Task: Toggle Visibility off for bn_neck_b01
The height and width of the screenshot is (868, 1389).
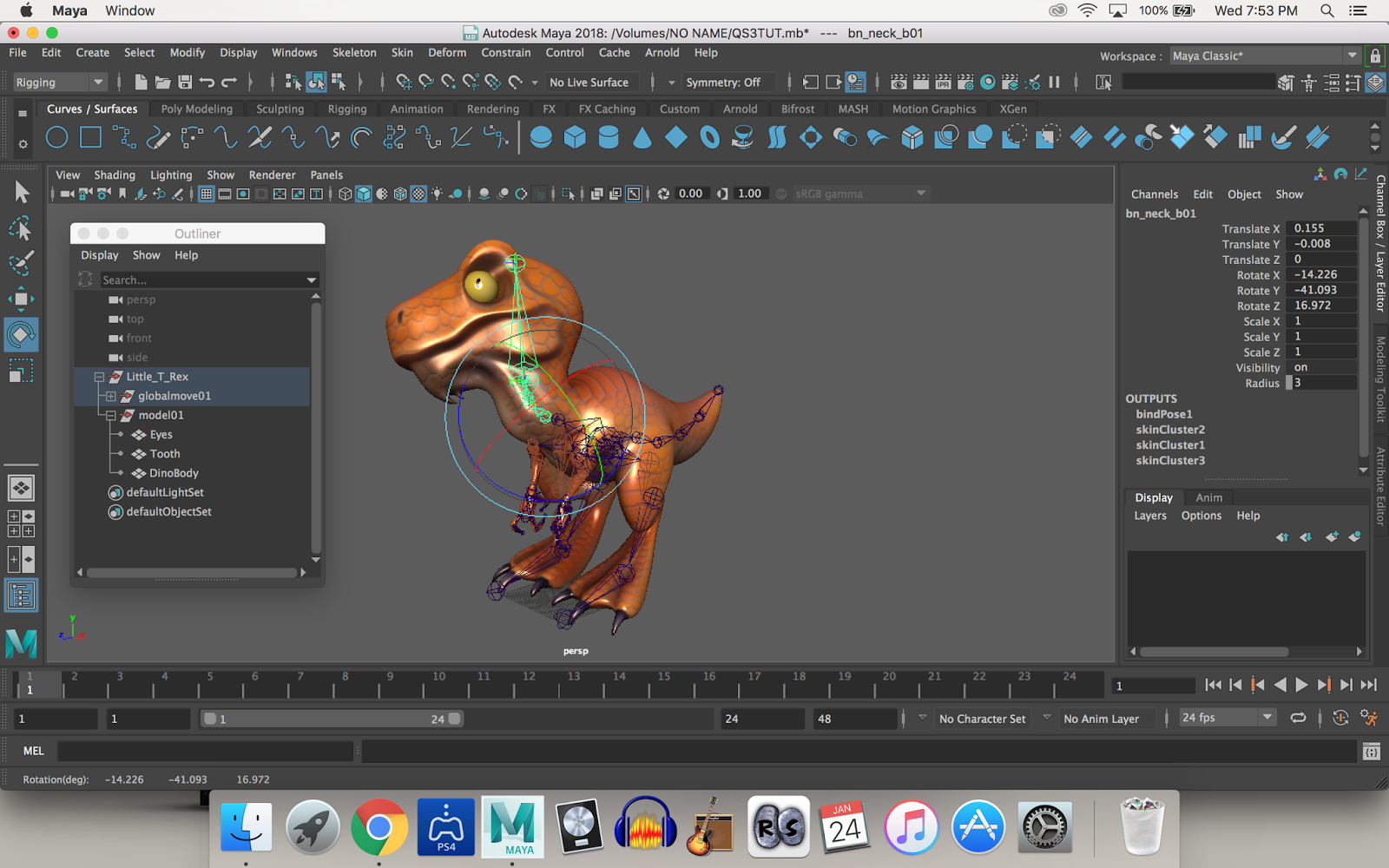Action: 1323,367
